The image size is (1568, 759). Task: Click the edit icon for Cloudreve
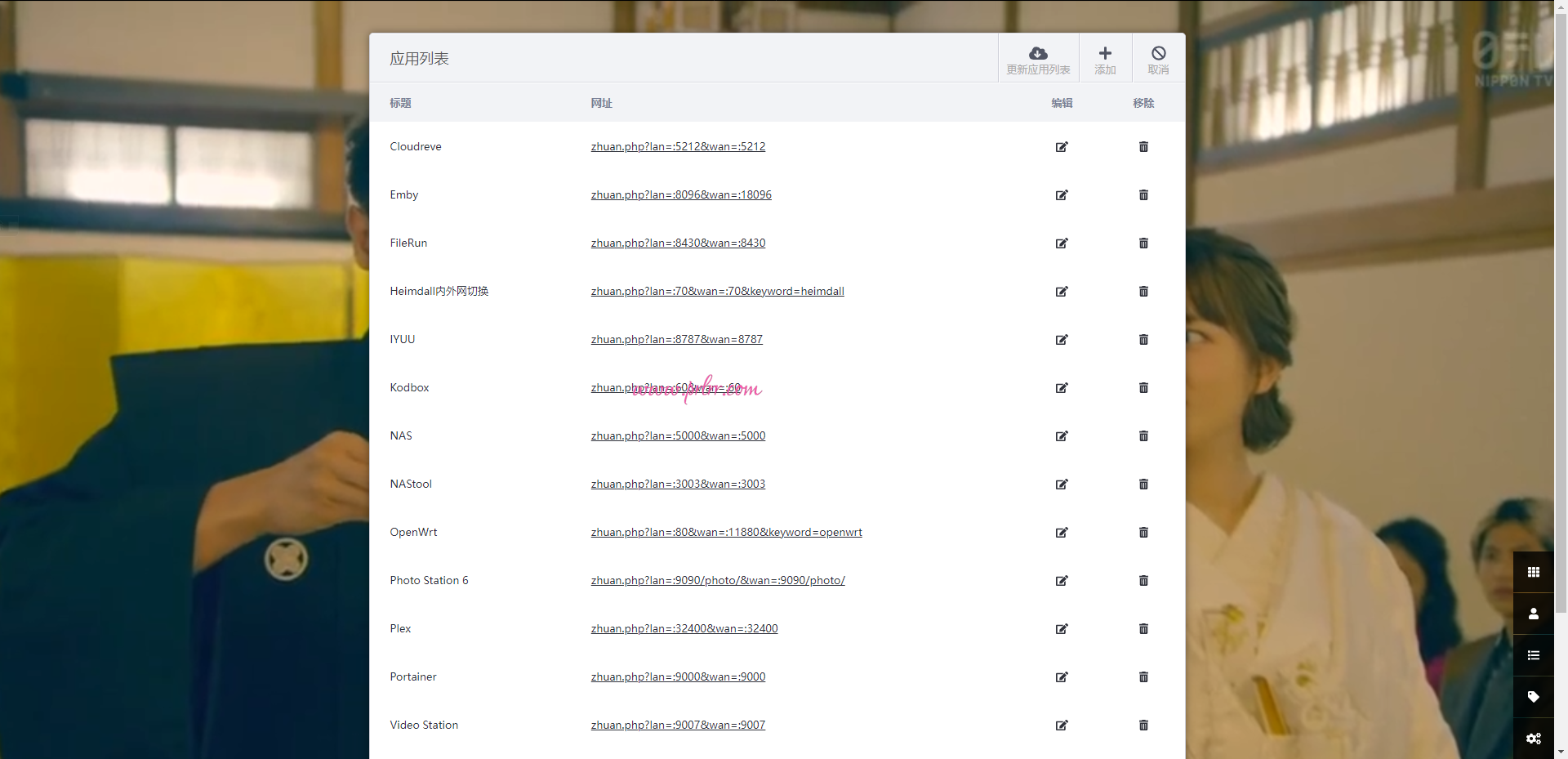click(1062, 147)
